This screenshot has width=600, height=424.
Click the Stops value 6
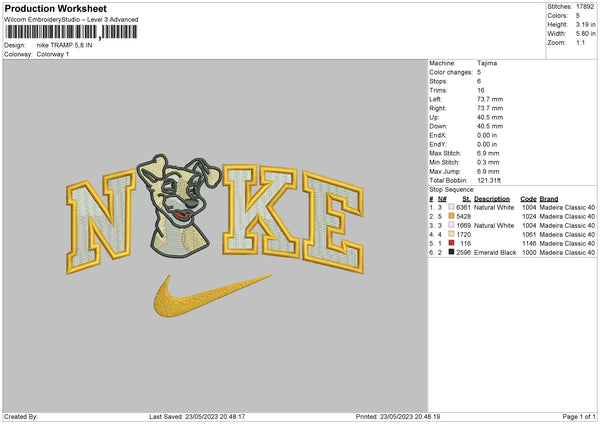[x=479, y=81]
